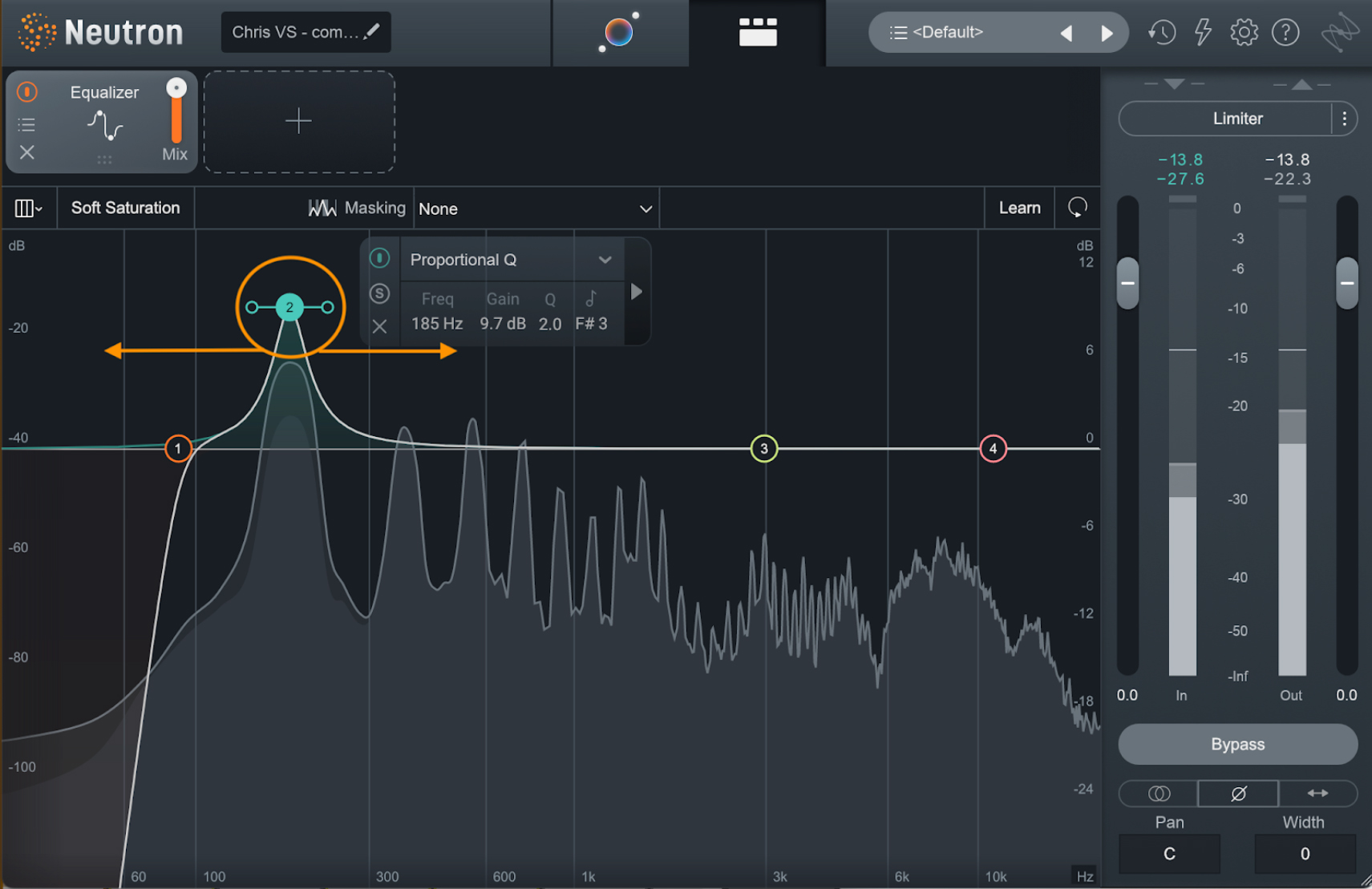Toggle band 2 power button
The width and height of the screenshot is (1372, 889).
click(x=380, y=258)
